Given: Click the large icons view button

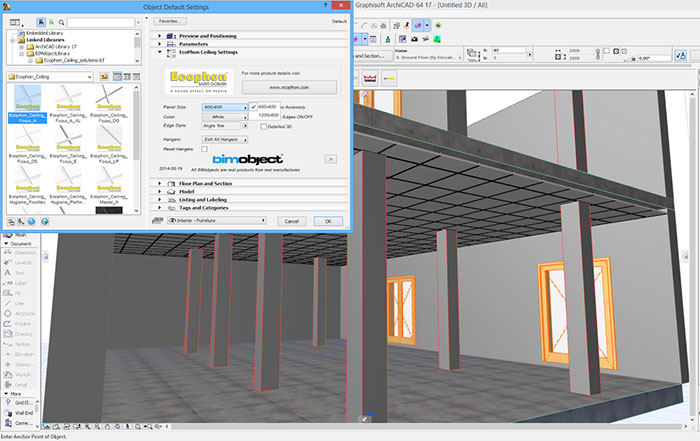Looking at the screenshot, I should coord(117,77).
